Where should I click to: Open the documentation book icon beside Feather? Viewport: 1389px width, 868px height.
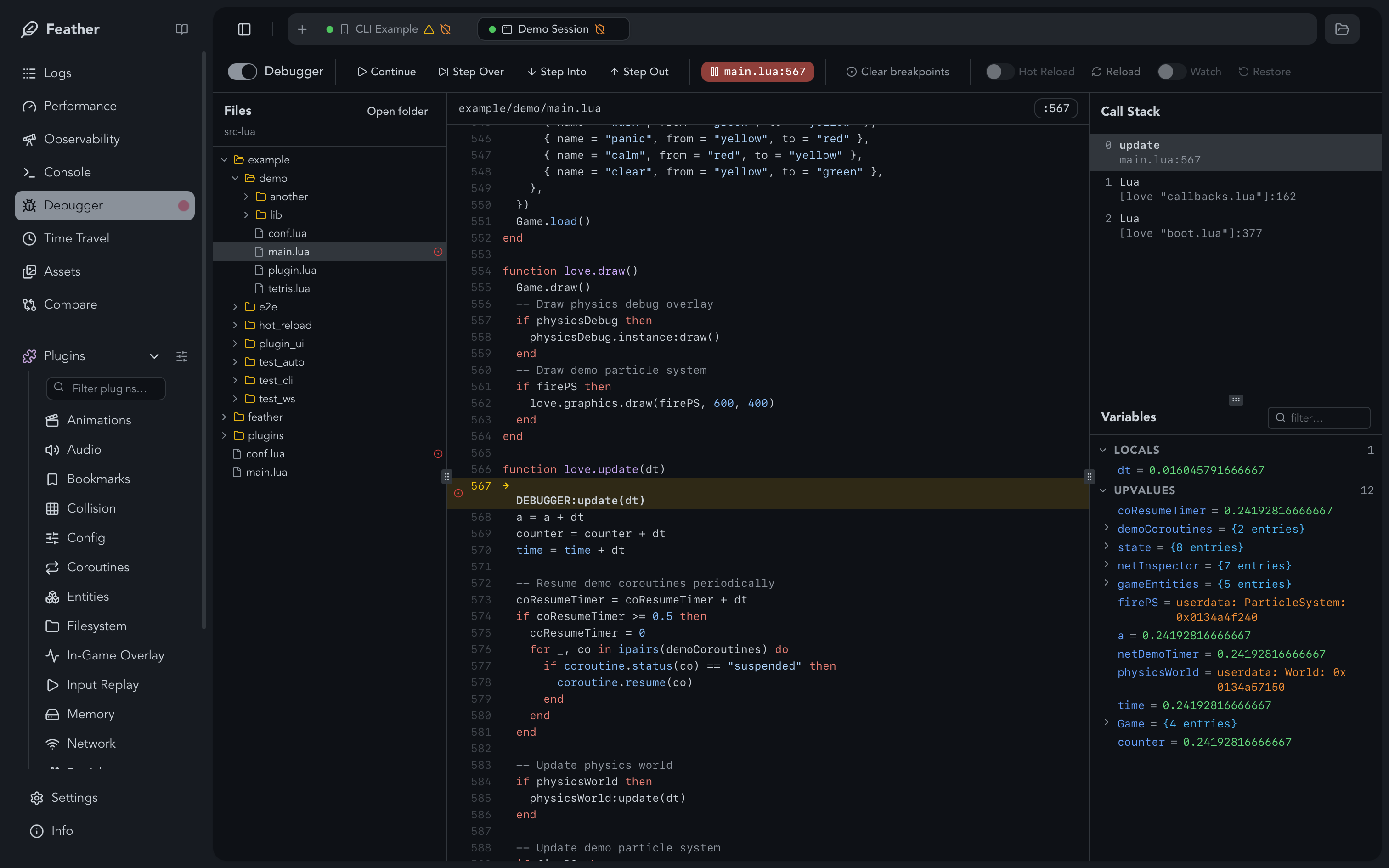[x=181, y=28]
